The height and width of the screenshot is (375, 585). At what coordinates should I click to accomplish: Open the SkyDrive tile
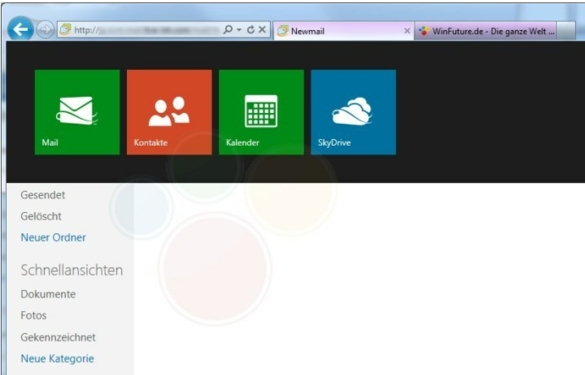pos(353,112)
